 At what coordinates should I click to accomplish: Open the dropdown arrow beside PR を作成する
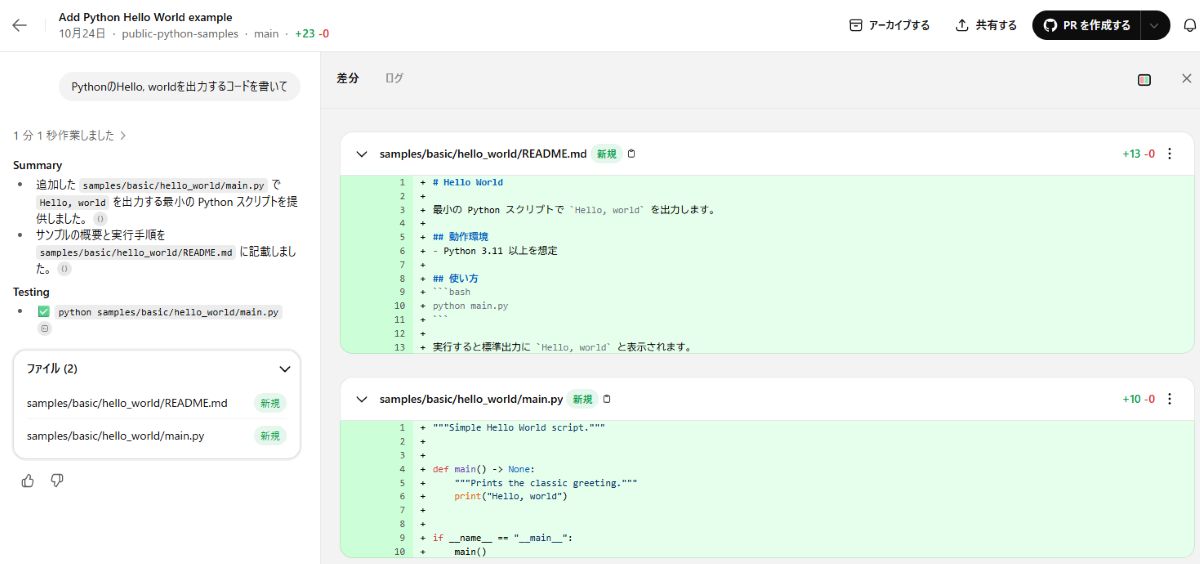(x=1156, y=25)
